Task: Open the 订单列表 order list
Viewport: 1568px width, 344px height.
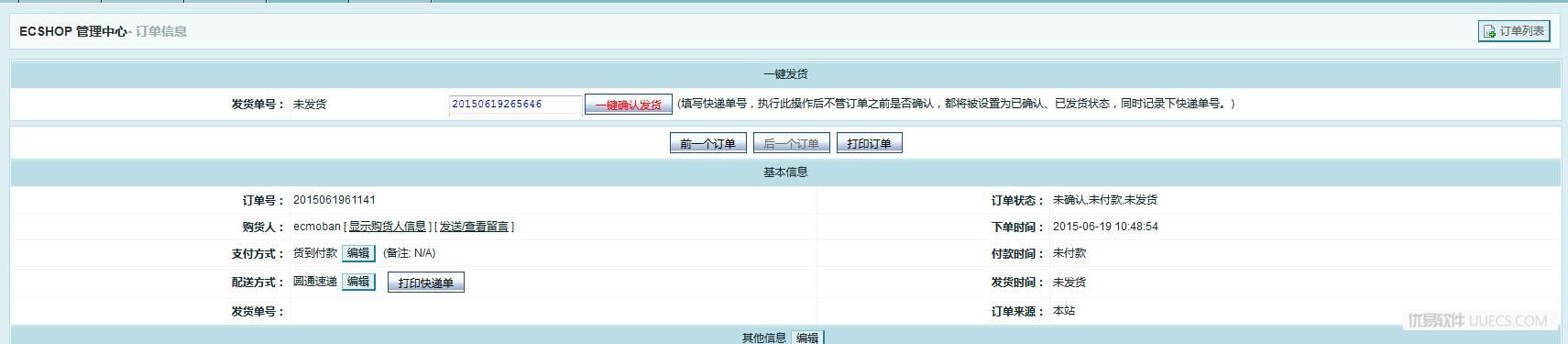Action: coord(1514,31)
